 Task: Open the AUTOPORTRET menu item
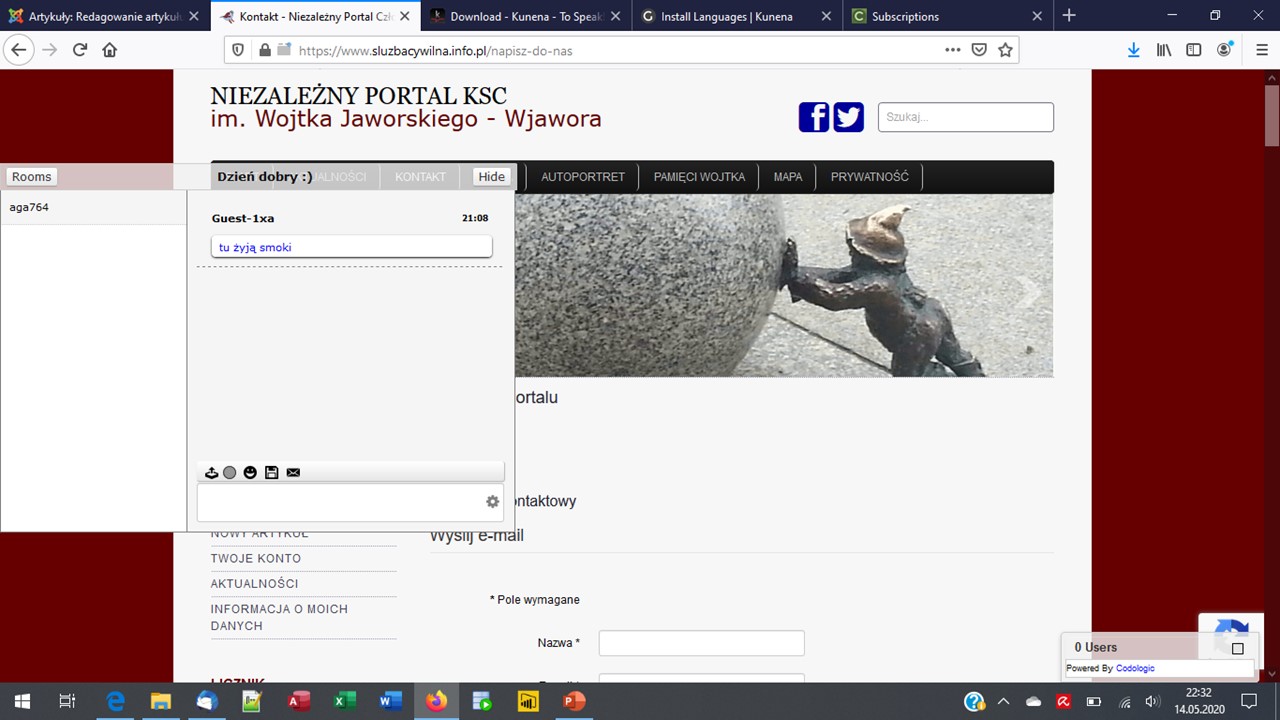pos(583,177)
